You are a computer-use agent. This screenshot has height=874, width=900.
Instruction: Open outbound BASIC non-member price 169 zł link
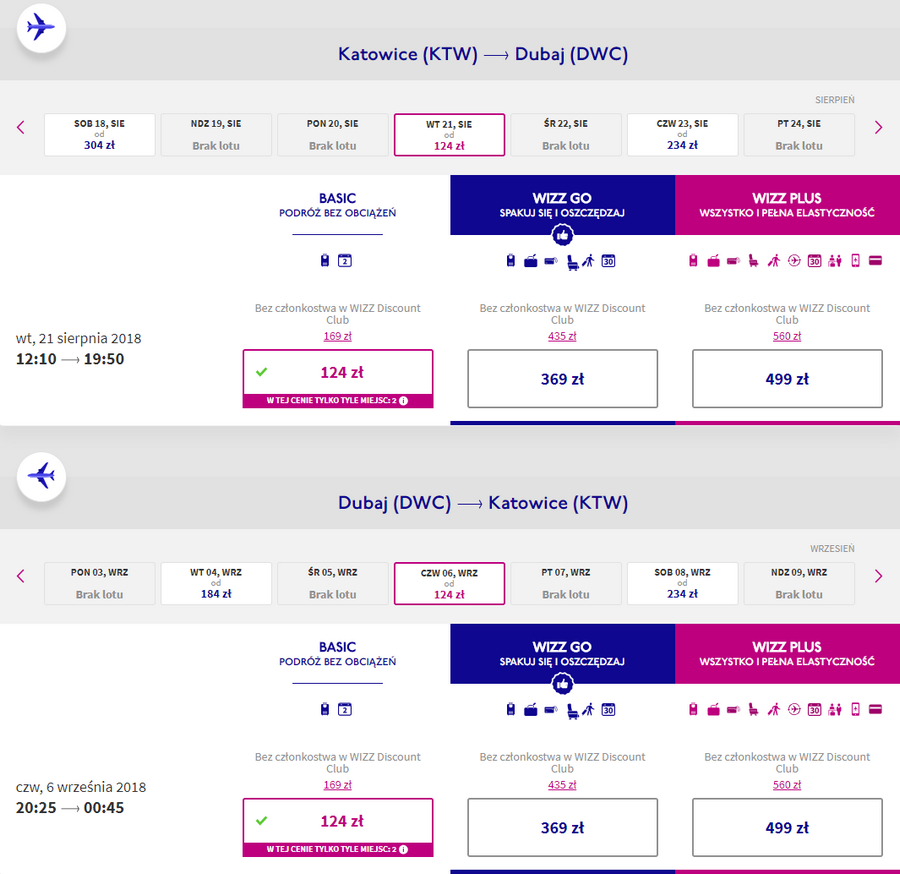(338, 336)
